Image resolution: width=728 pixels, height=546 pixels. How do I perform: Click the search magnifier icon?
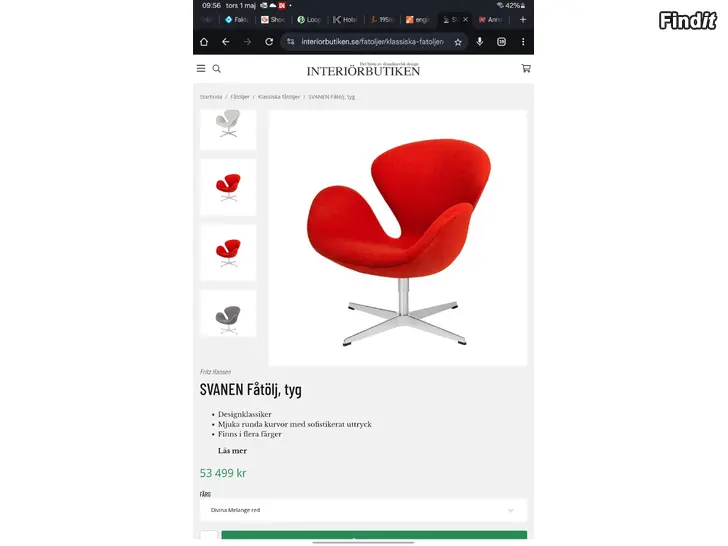[216, 69]
